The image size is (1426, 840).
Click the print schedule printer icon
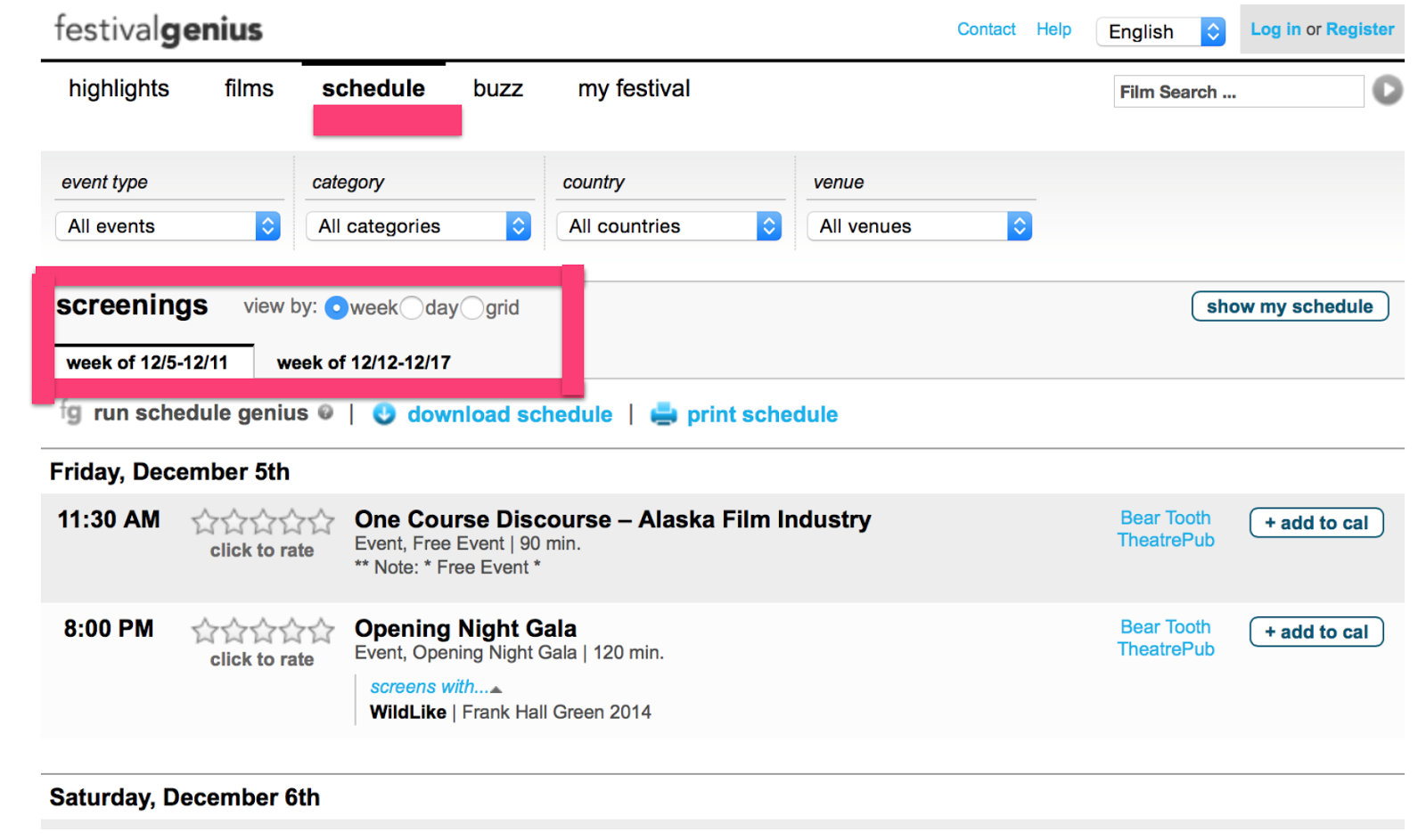coord(664,414)
